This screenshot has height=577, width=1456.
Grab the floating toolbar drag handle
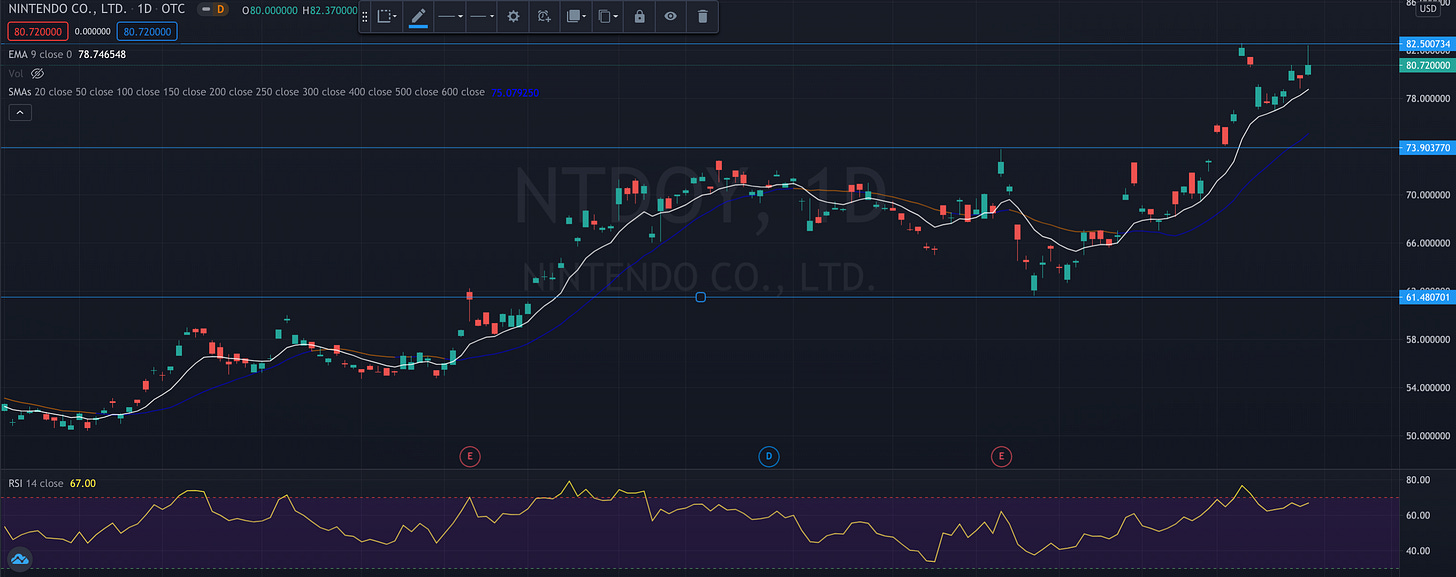click(x=364, y=17)
